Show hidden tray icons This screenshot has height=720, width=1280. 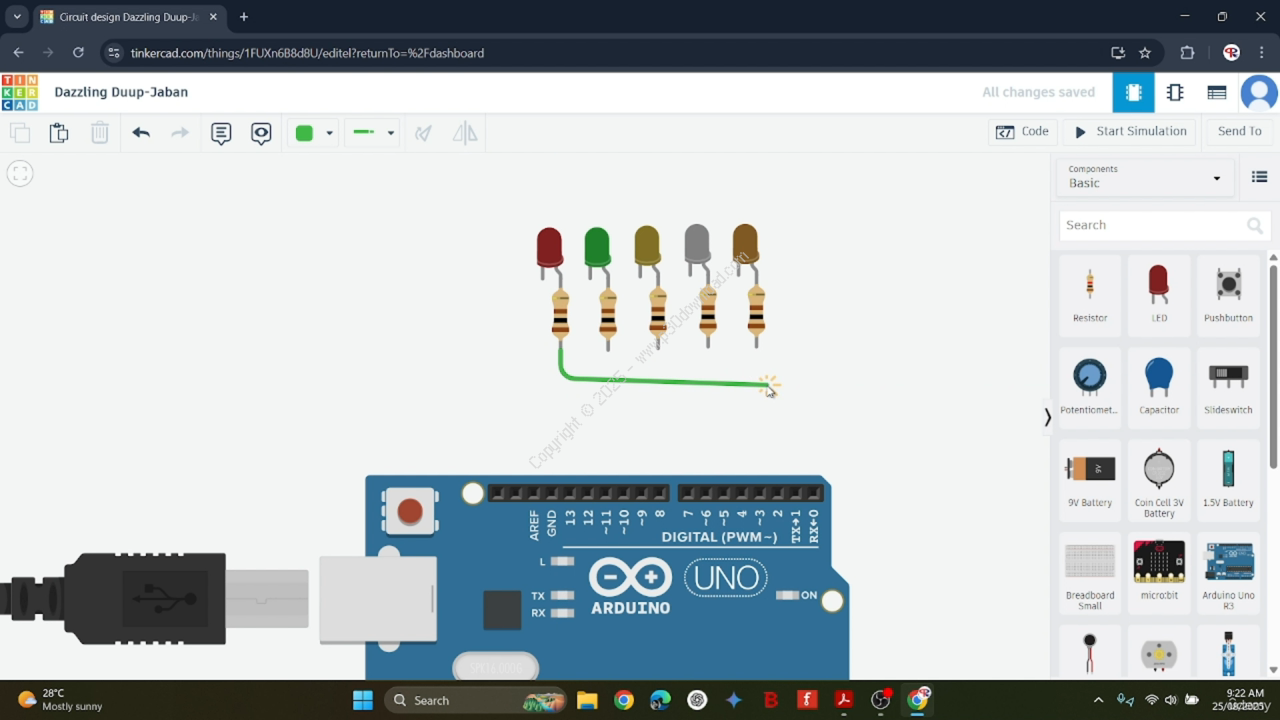(x=1098, y=700)
